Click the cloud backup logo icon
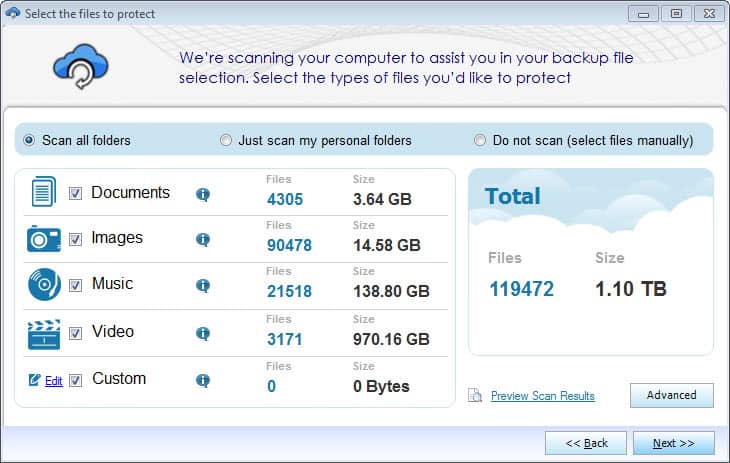Image resolution: width=730 pixels, height=463 pixels. coord(81,66)
